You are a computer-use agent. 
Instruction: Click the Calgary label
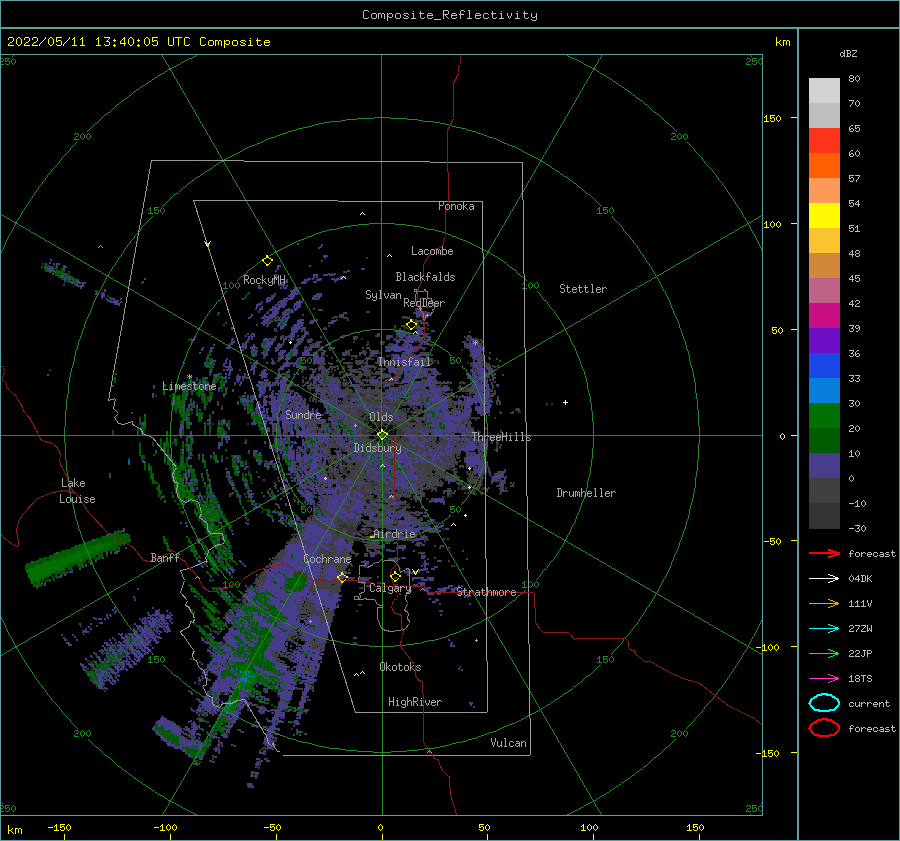tap(390, 588)
